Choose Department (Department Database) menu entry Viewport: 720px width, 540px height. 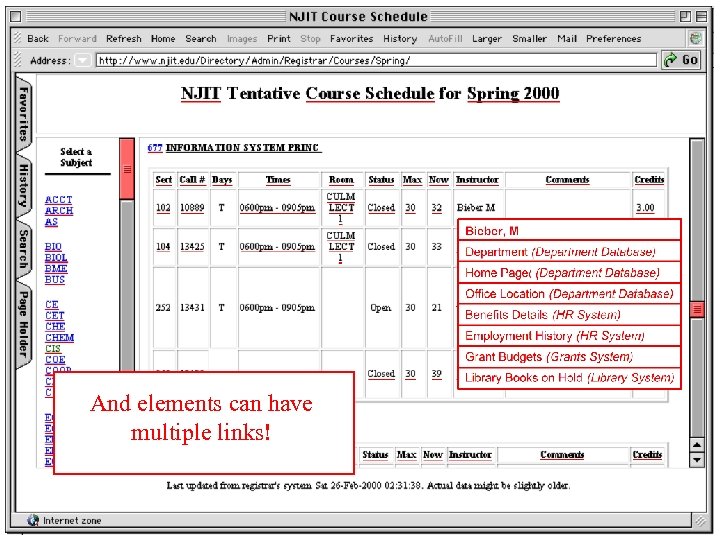click(x=569, y=252)
